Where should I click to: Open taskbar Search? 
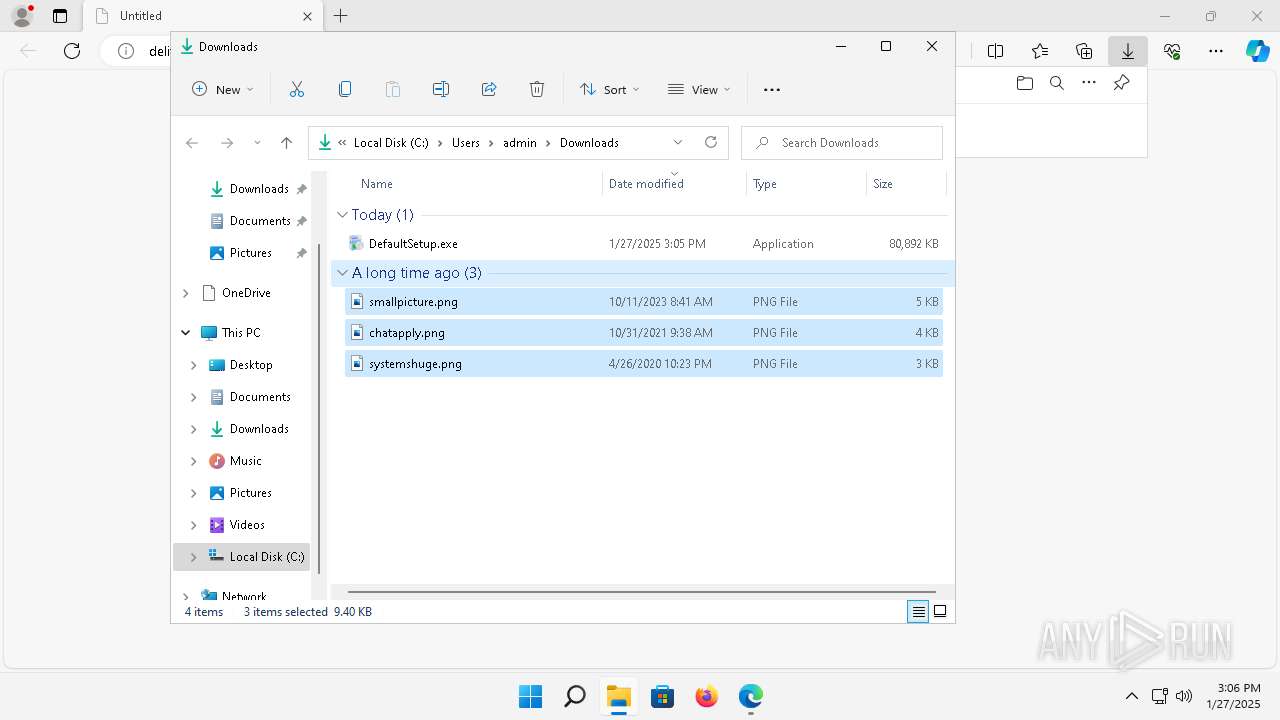click(575, 696)
